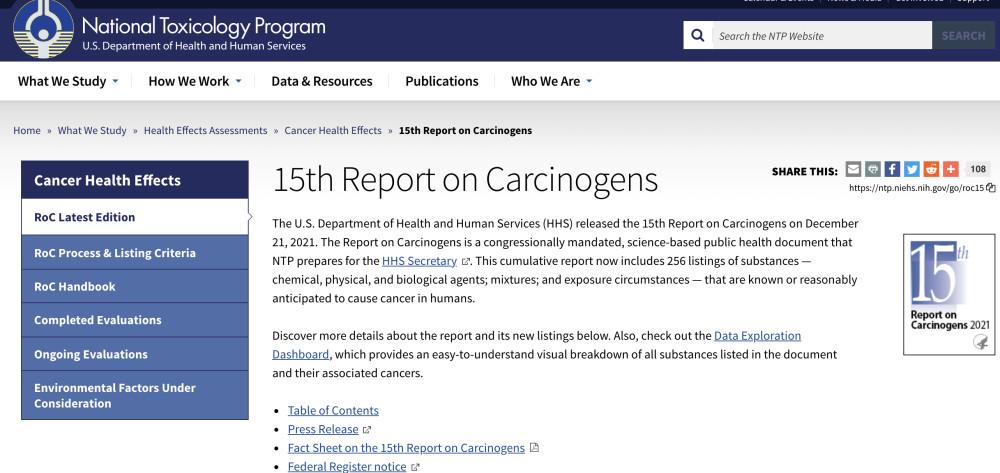Image resolution: width=1000 pixels, height=473 pixels.
Task: Open RoC Handbook in sidebar
Action: [x=135, y=286]
